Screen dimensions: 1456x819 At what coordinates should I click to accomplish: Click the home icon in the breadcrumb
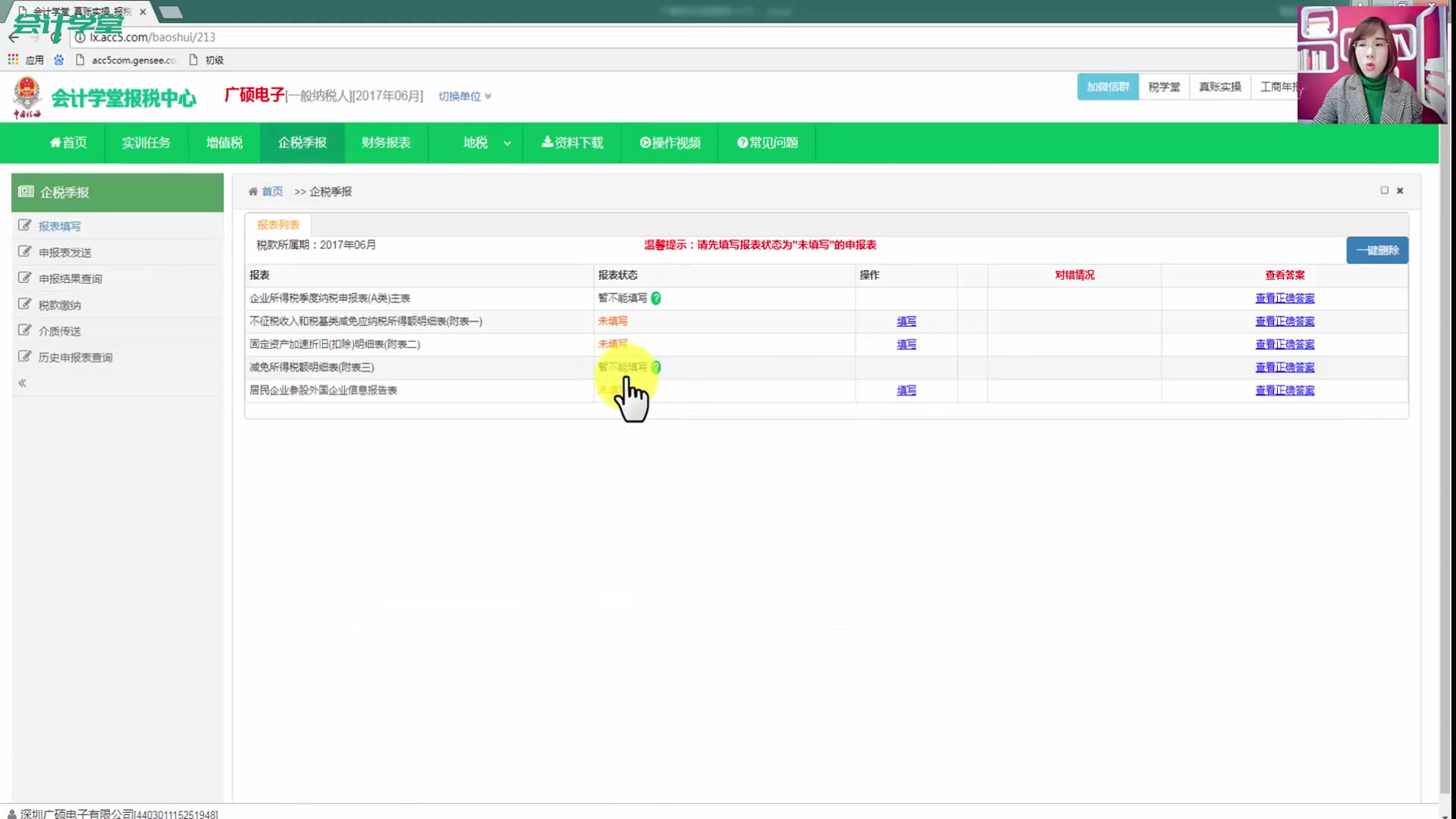[254, 191]
